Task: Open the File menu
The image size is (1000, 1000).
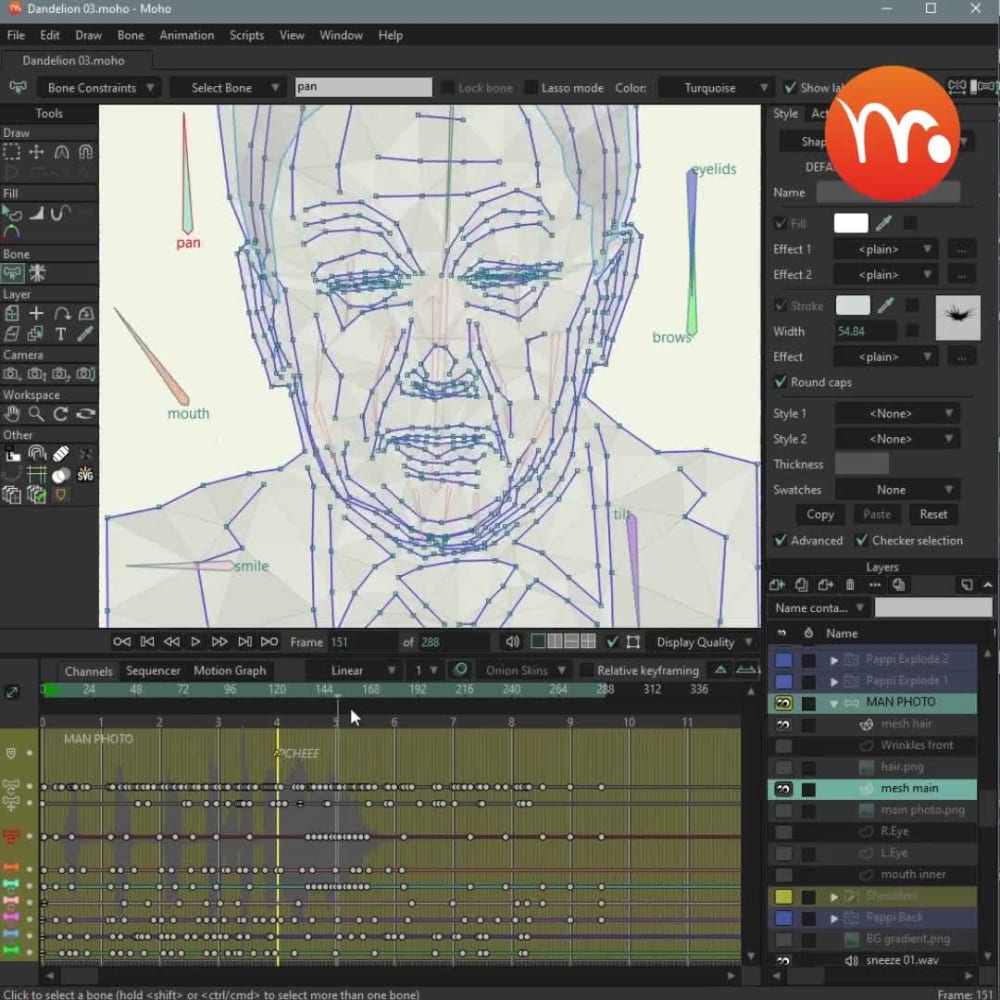Action: tap(16, 35)
